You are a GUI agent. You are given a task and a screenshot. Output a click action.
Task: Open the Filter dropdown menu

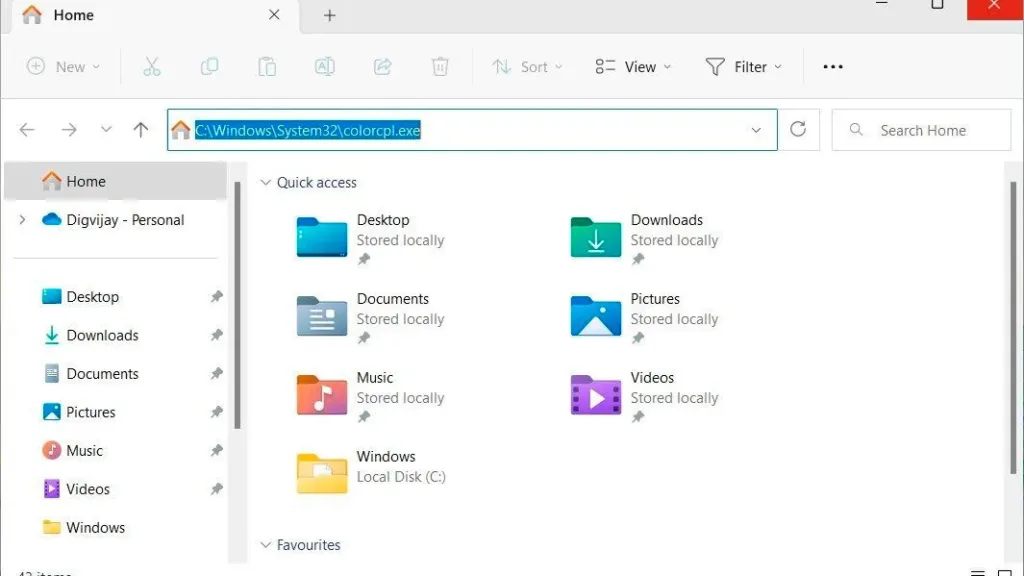743,67
